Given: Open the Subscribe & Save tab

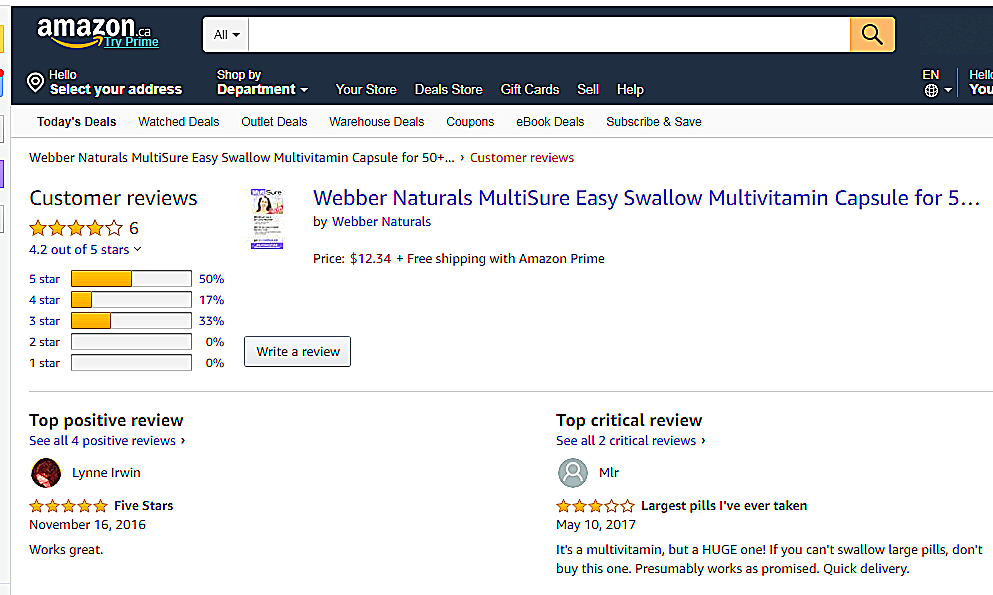Looking at the screenshot, I should coord(653,122).
